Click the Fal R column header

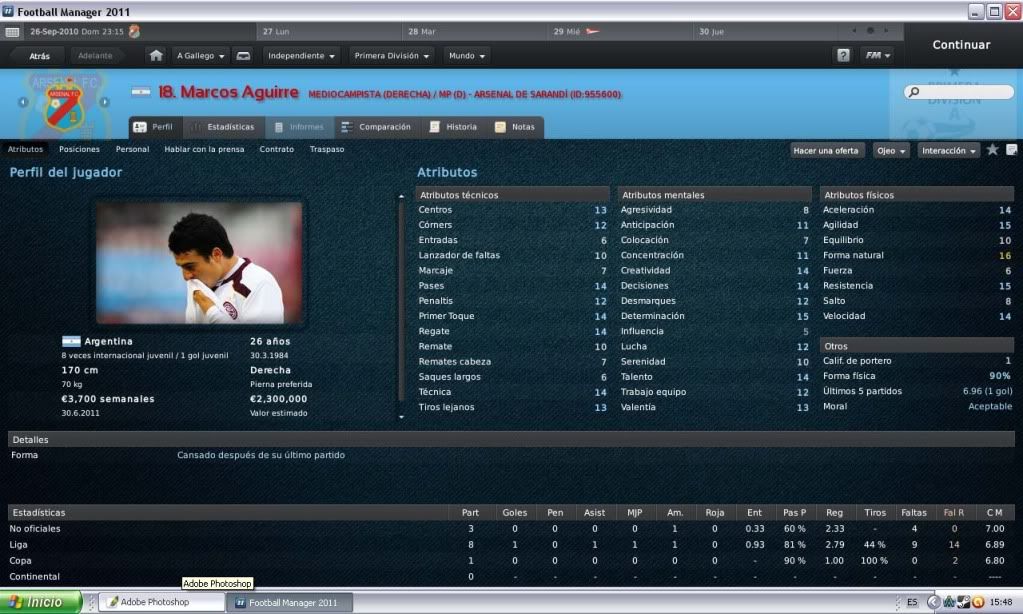click(x=954, y=513)
